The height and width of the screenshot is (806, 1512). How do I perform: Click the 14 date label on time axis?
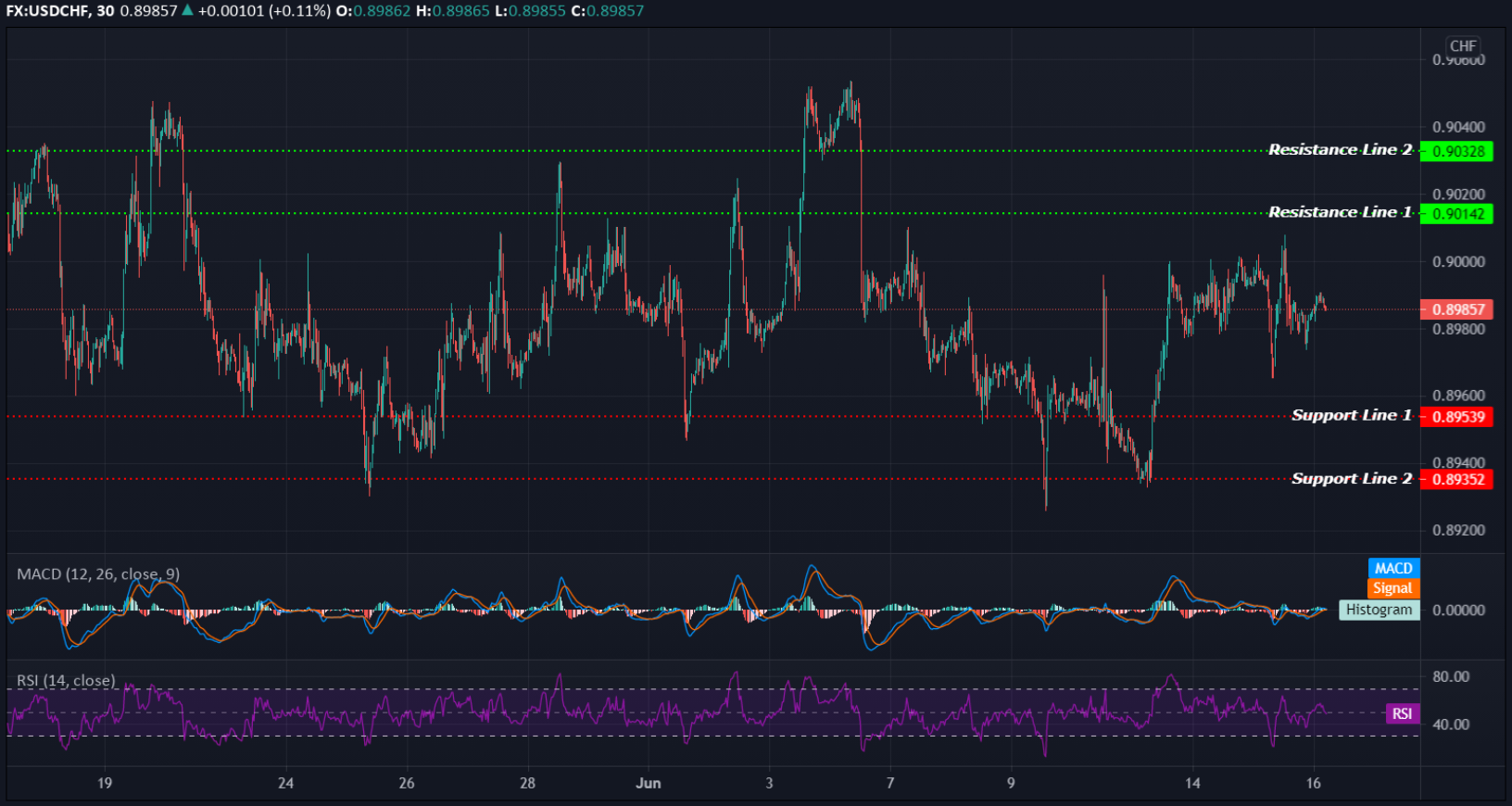click(x=1192, y=784)
